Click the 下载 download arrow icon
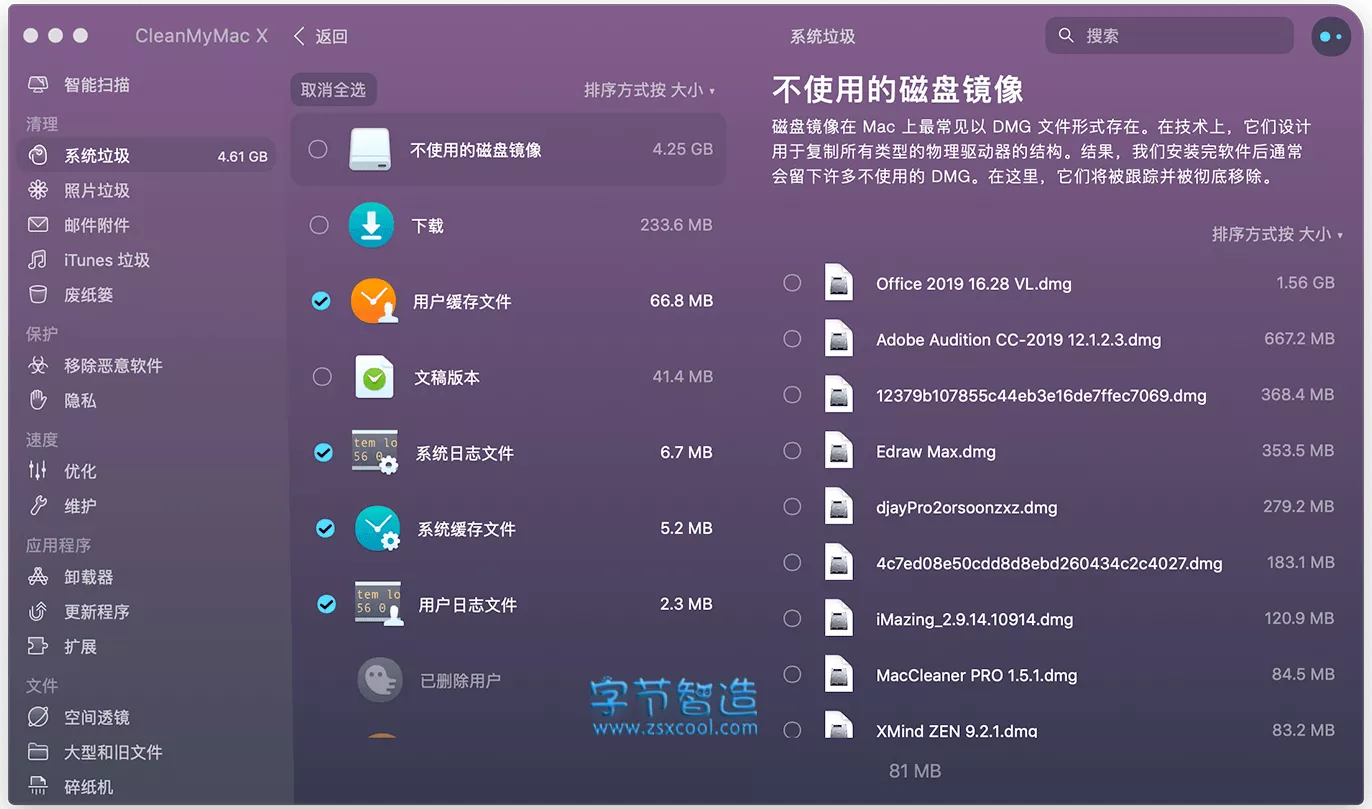The width and height of the screenshot is (1372, 809). (x=371, y=225)
